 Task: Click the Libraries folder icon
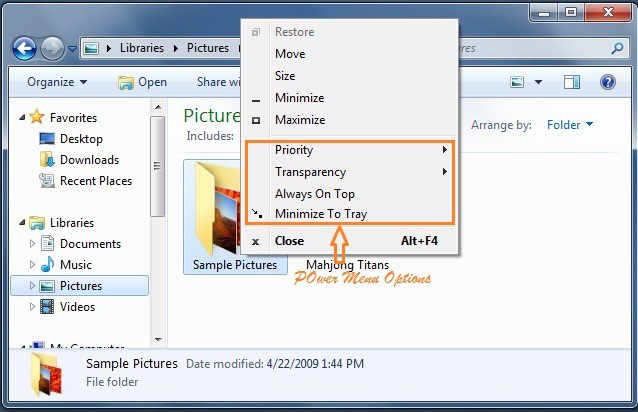pyautogui.click(x=37, y=222)
